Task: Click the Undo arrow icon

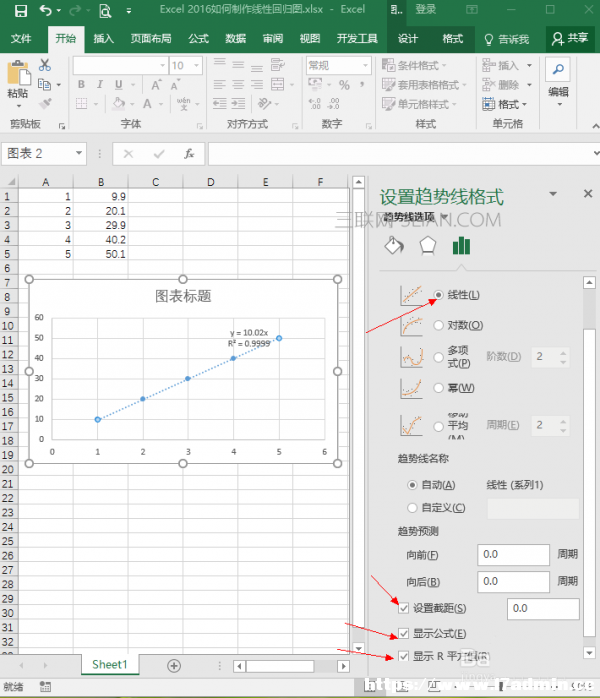Action: pos(45,10)
